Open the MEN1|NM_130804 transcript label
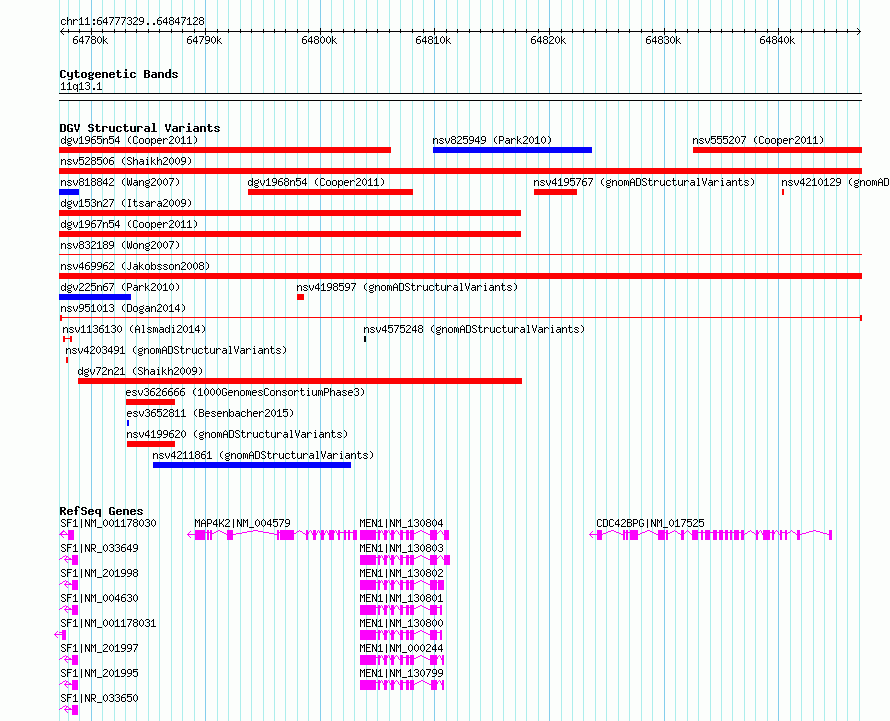The image size is (890, 721). point(401,523)
